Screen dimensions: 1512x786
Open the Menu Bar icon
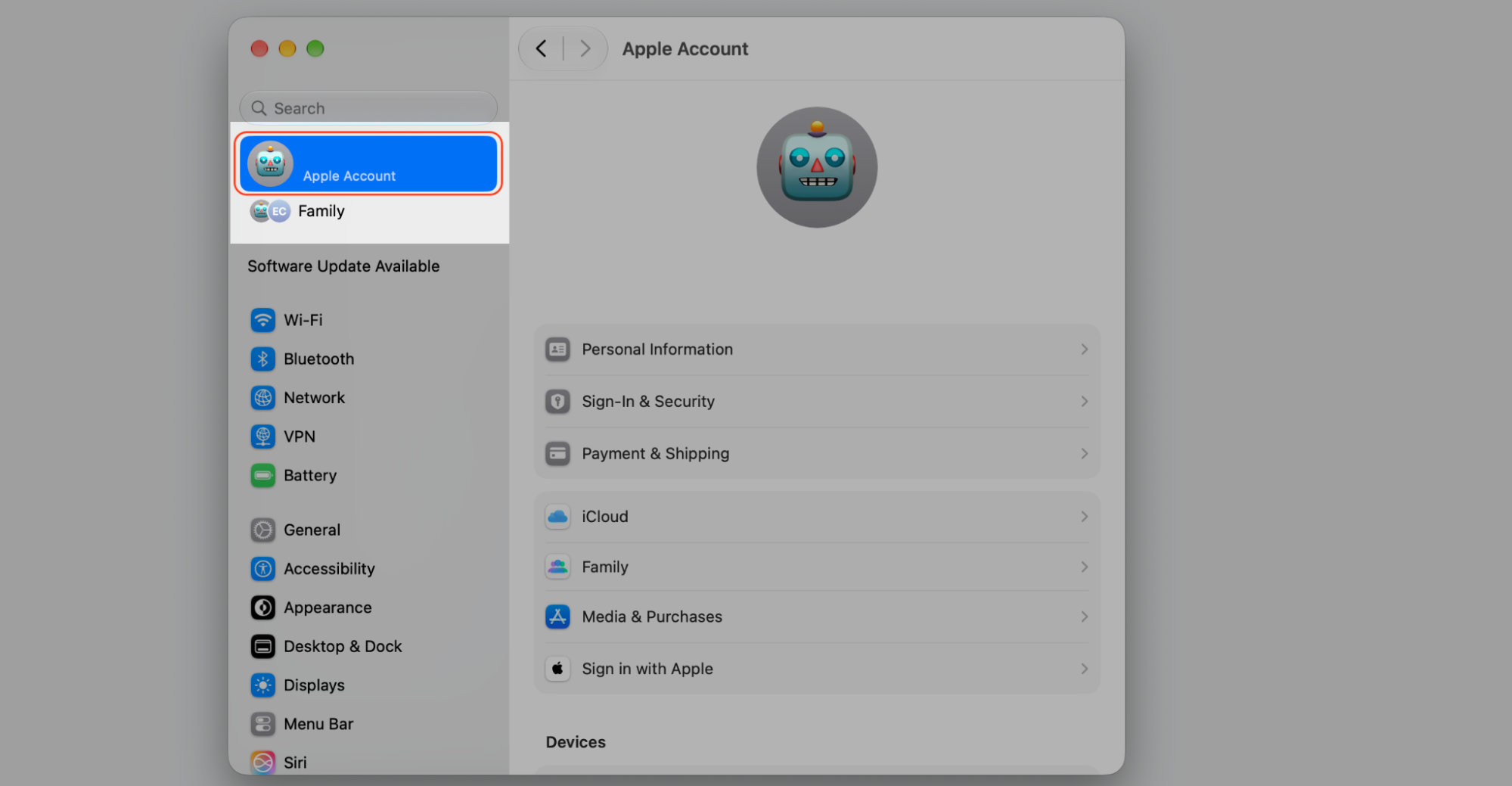click(262, 724)
